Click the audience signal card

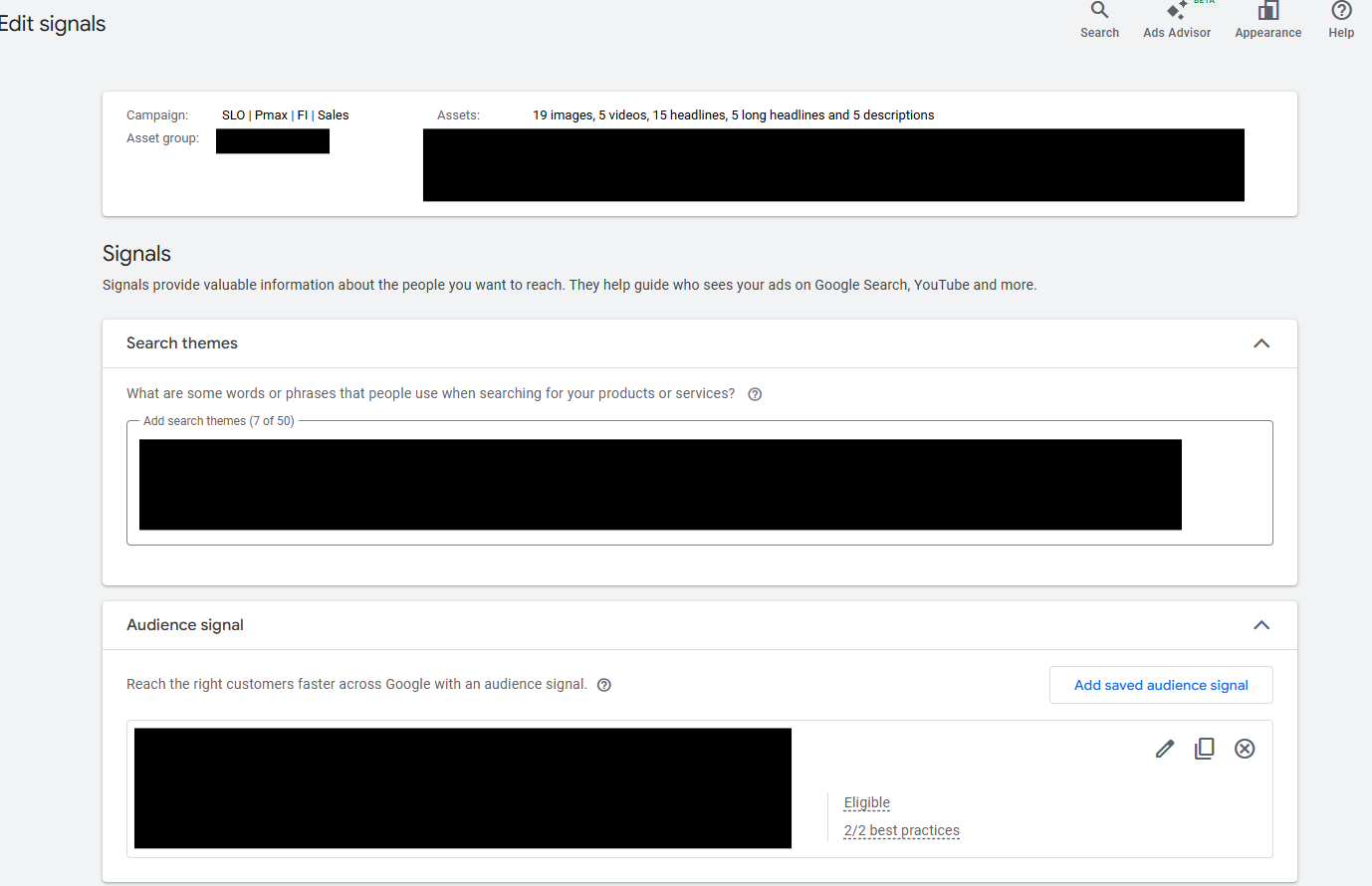[700, 788]
